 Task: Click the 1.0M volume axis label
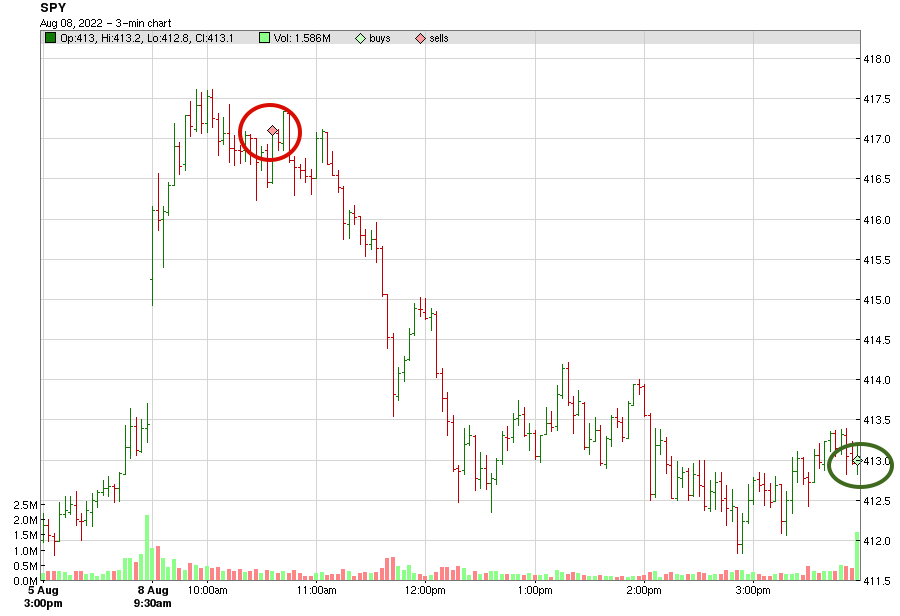point(26,551)
